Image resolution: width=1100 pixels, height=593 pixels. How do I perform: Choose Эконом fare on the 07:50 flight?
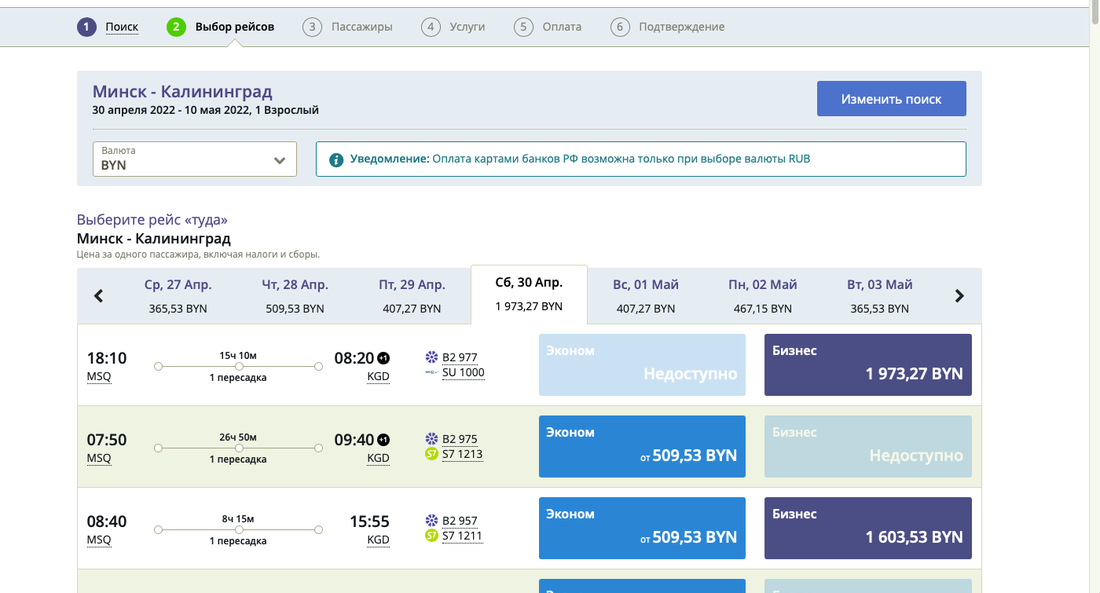641,447
